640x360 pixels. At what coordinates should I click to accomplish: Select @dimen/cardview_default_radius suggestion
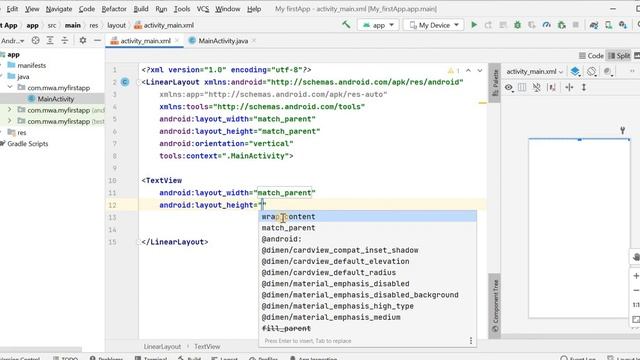pos(368,272)
